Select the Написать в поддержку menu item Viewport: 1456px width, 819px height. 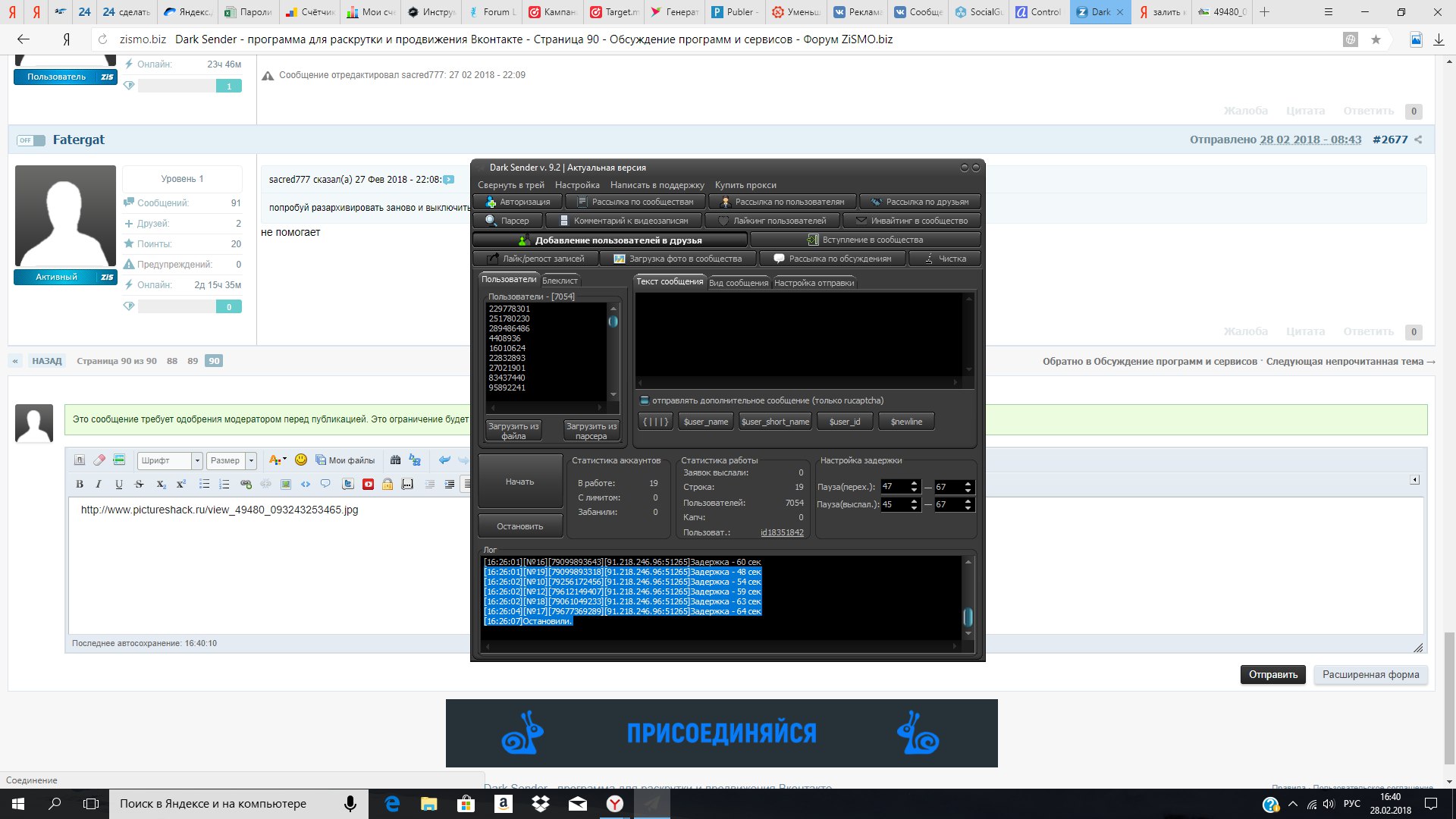[657, 185]
